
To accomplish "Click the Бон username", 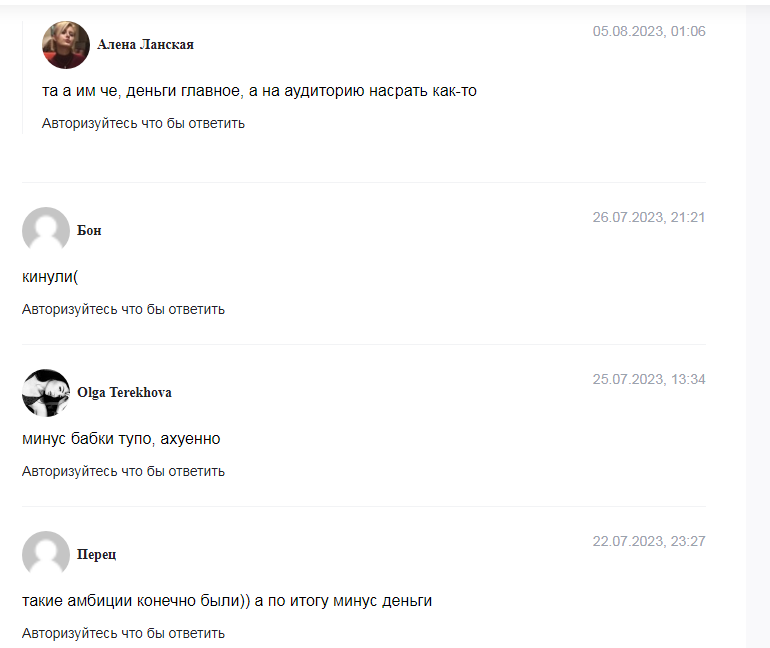I will pyautogui.click(x=89, y=230).
